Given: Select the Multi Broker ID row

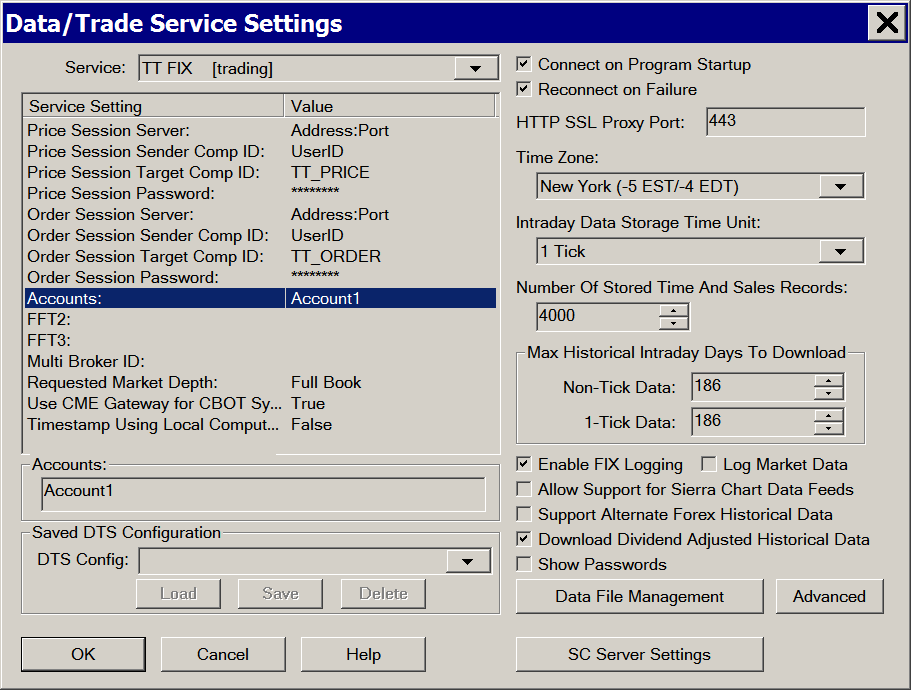Looking at the screenshot, I should (x=260, y=361).
